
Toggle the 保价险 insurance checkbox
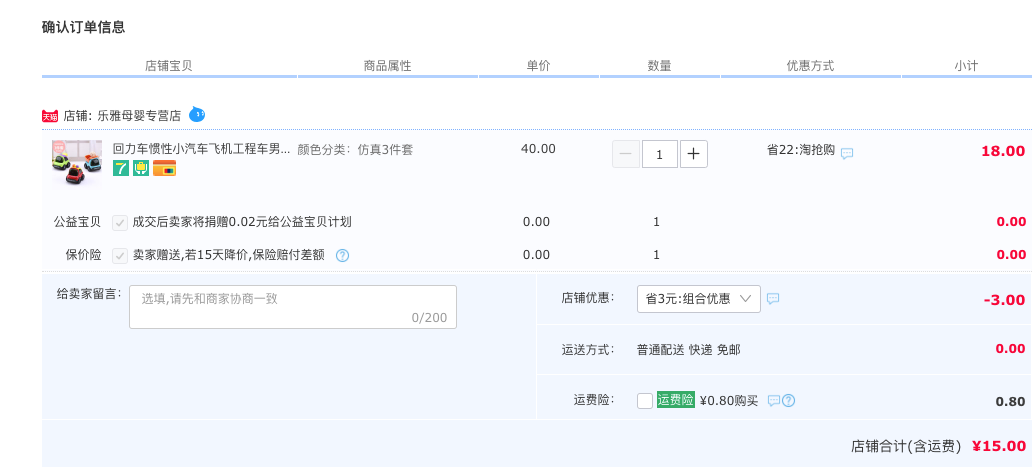(x=120, y=256)
